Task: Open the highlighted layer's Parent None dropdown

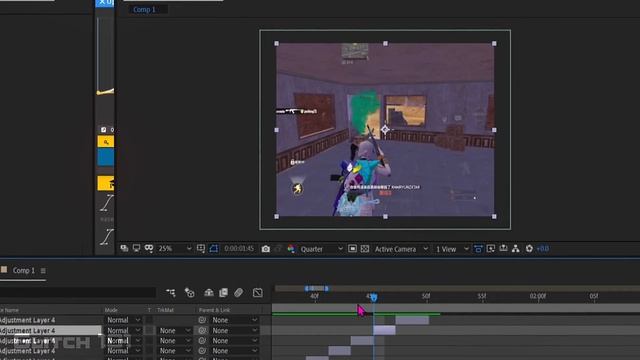Action: click(234, 331)
